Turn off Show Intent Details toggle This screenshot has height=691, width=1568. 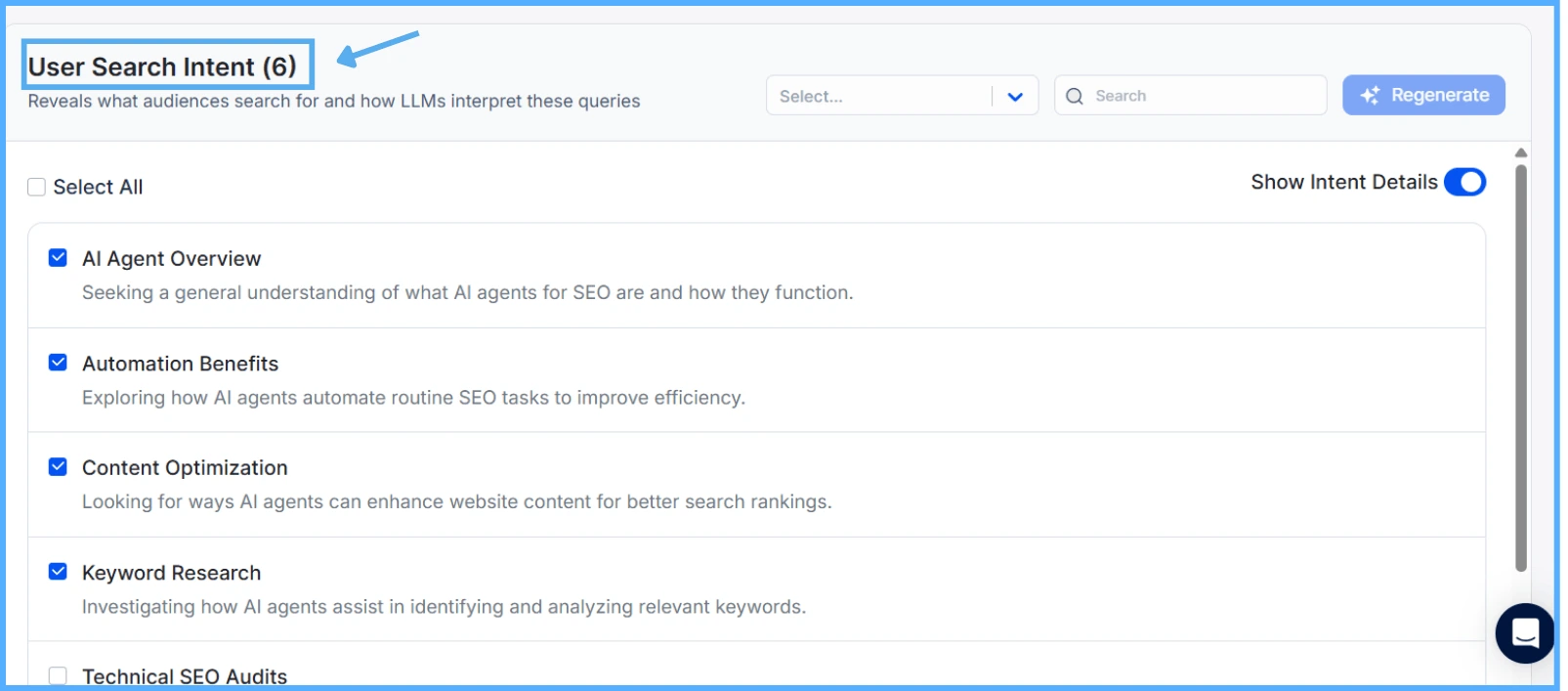[1464, 183]
